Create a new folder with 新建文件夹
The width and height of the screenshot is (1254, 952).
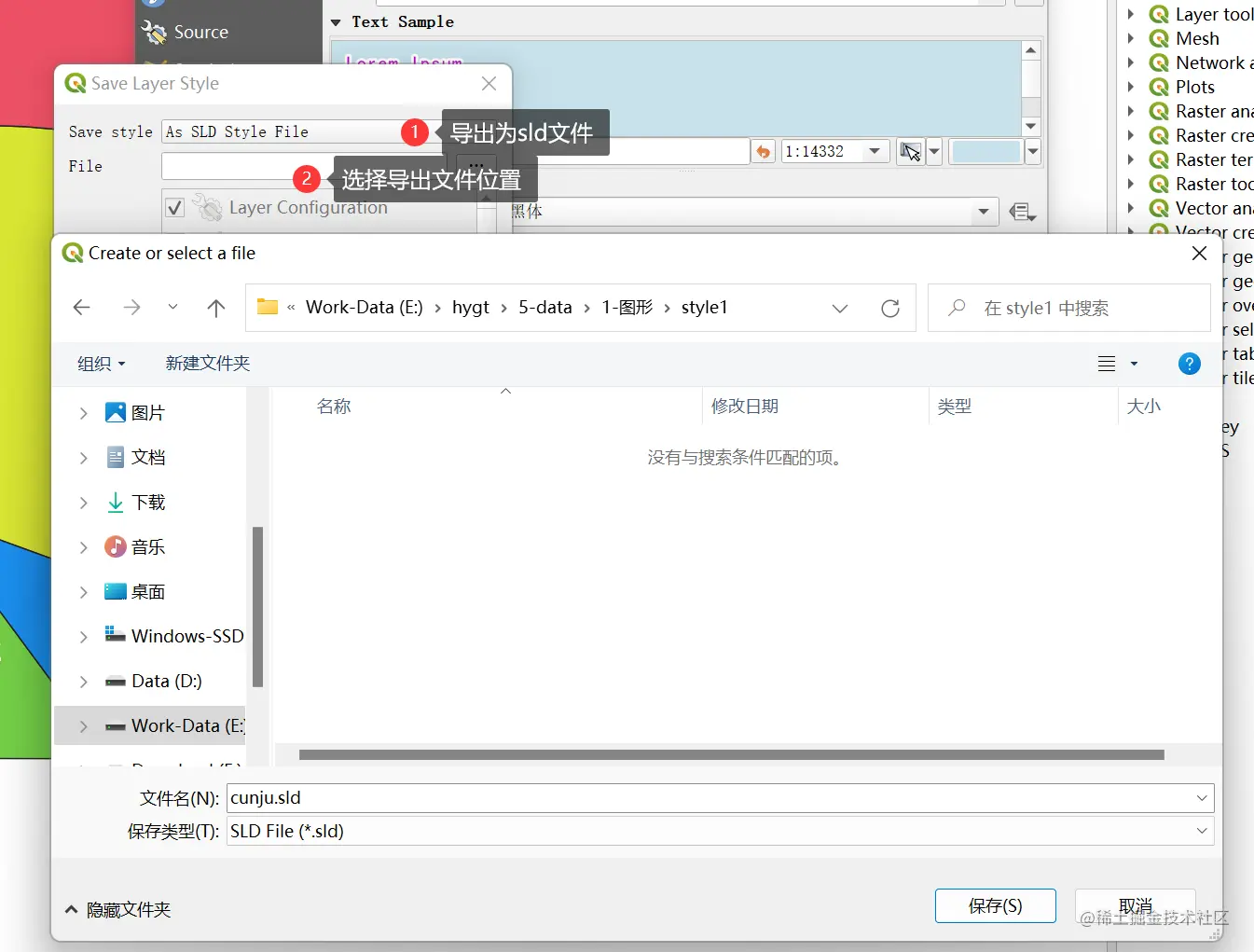(x=208, y=364)
